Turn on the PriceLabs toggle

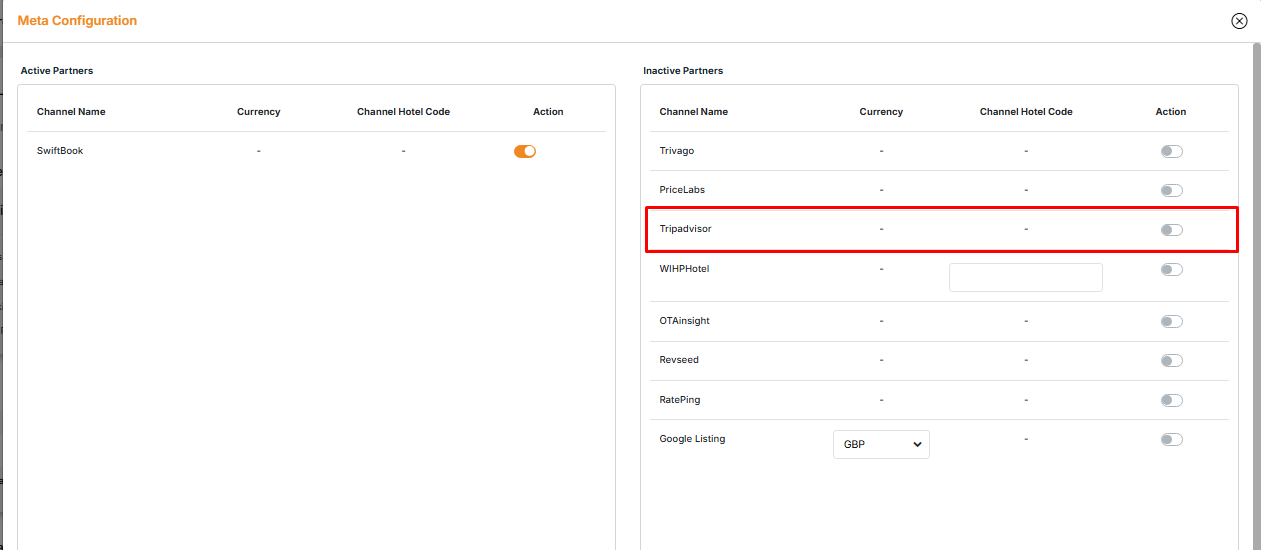pyautogui.click(x=1171, y=190)
